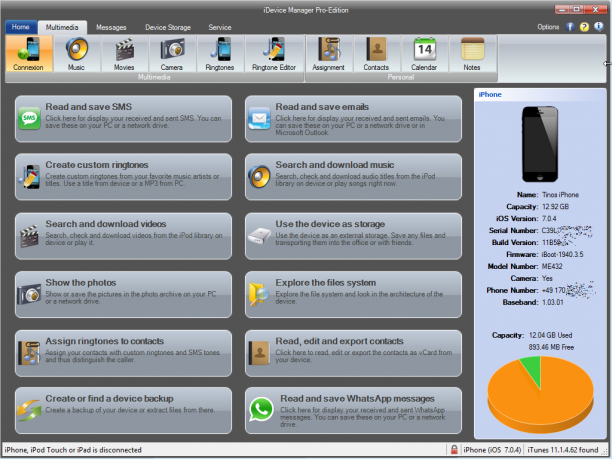Open Create or find a device backup
The width and height of the screenshot is (612, 459).
[123, 410]
